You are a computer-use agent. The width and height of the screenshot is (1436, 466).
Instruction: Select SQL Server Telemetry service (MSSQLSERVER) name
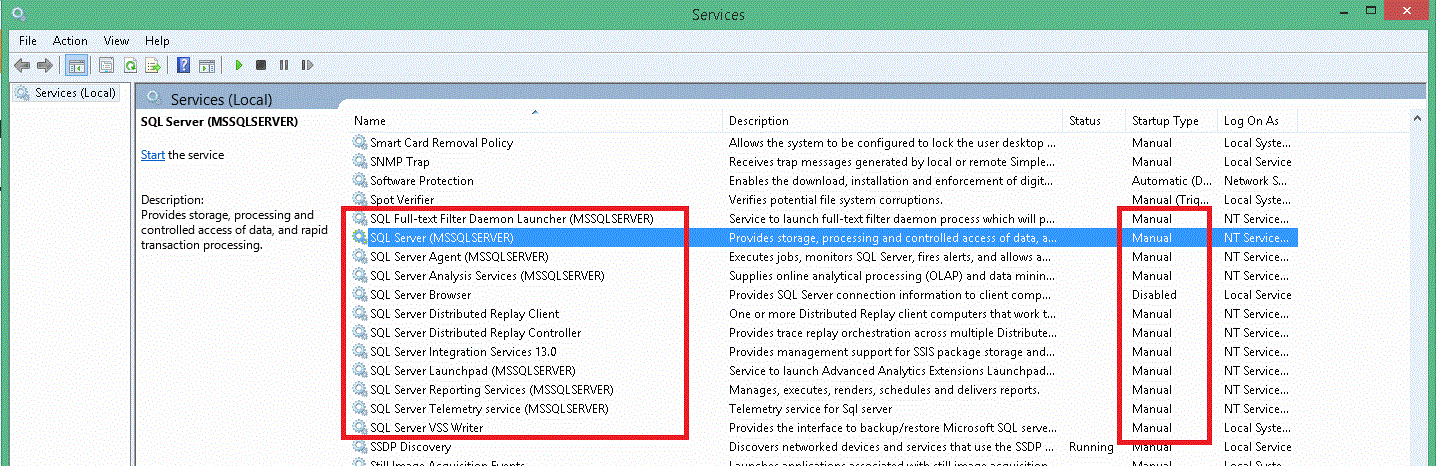coord(489,409)
